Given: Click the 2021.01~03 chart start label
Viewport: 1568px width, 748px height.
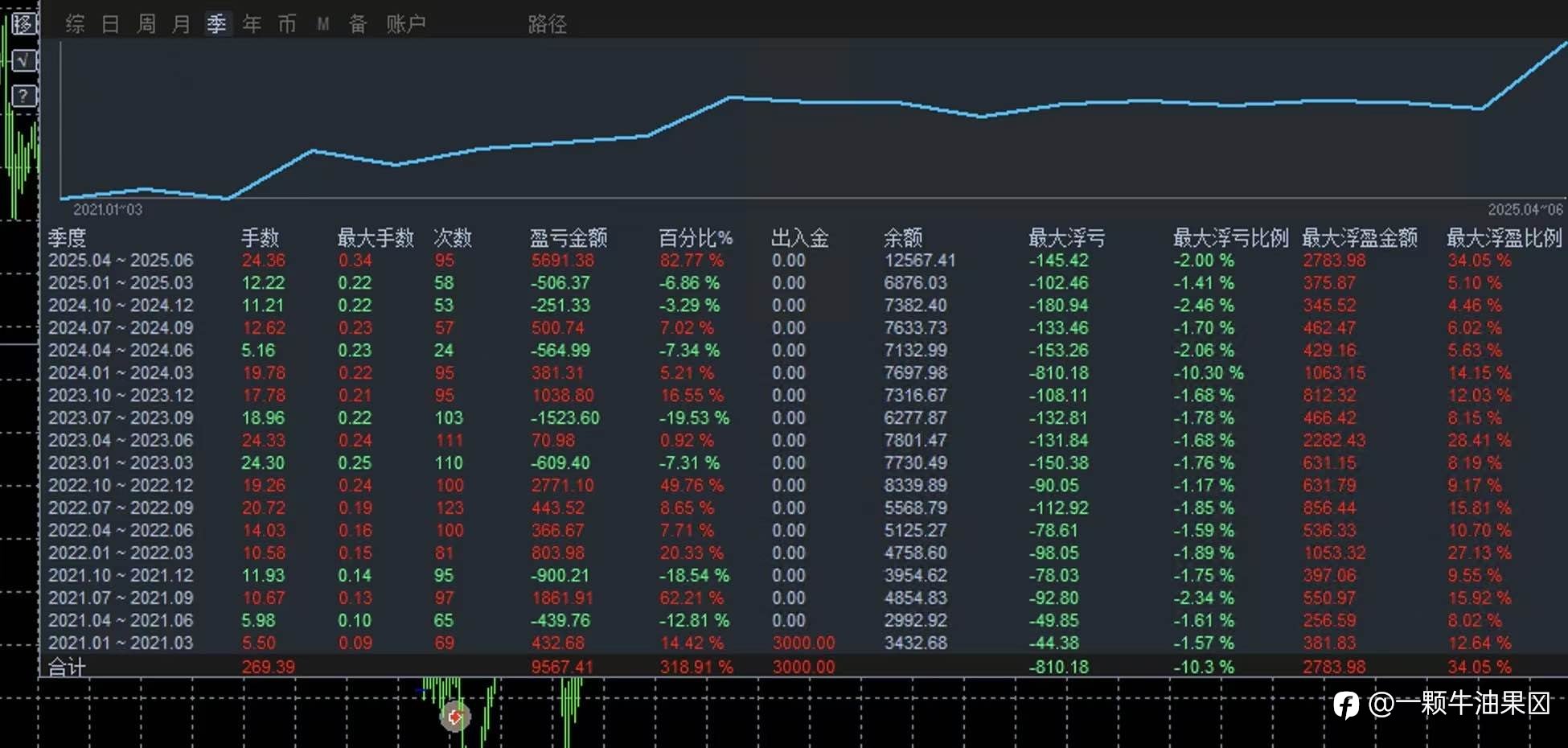Looking at the screenshot, I should [108, 210].
